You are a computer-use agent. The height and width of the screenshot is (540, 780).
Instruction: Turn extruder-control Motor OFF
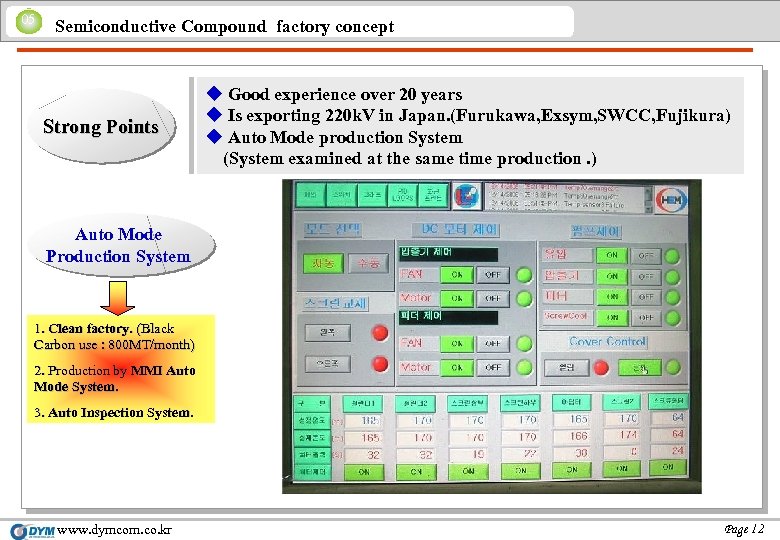tap(492, 298)
